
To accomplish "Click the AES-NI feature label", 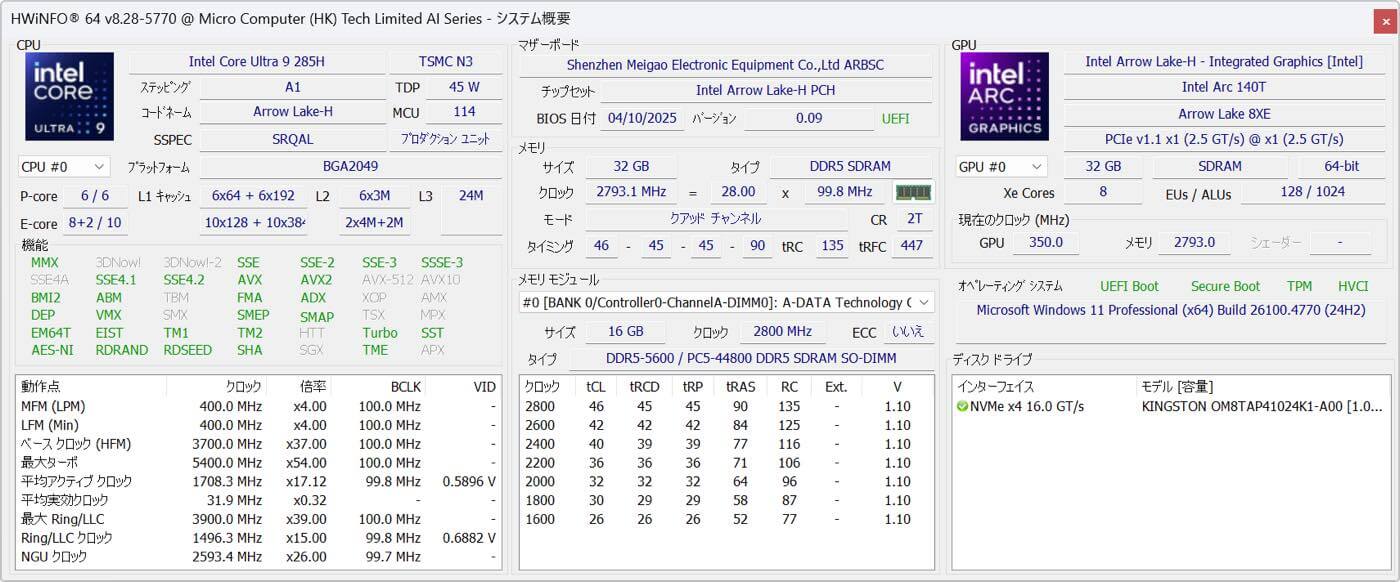I will (52, 350).
